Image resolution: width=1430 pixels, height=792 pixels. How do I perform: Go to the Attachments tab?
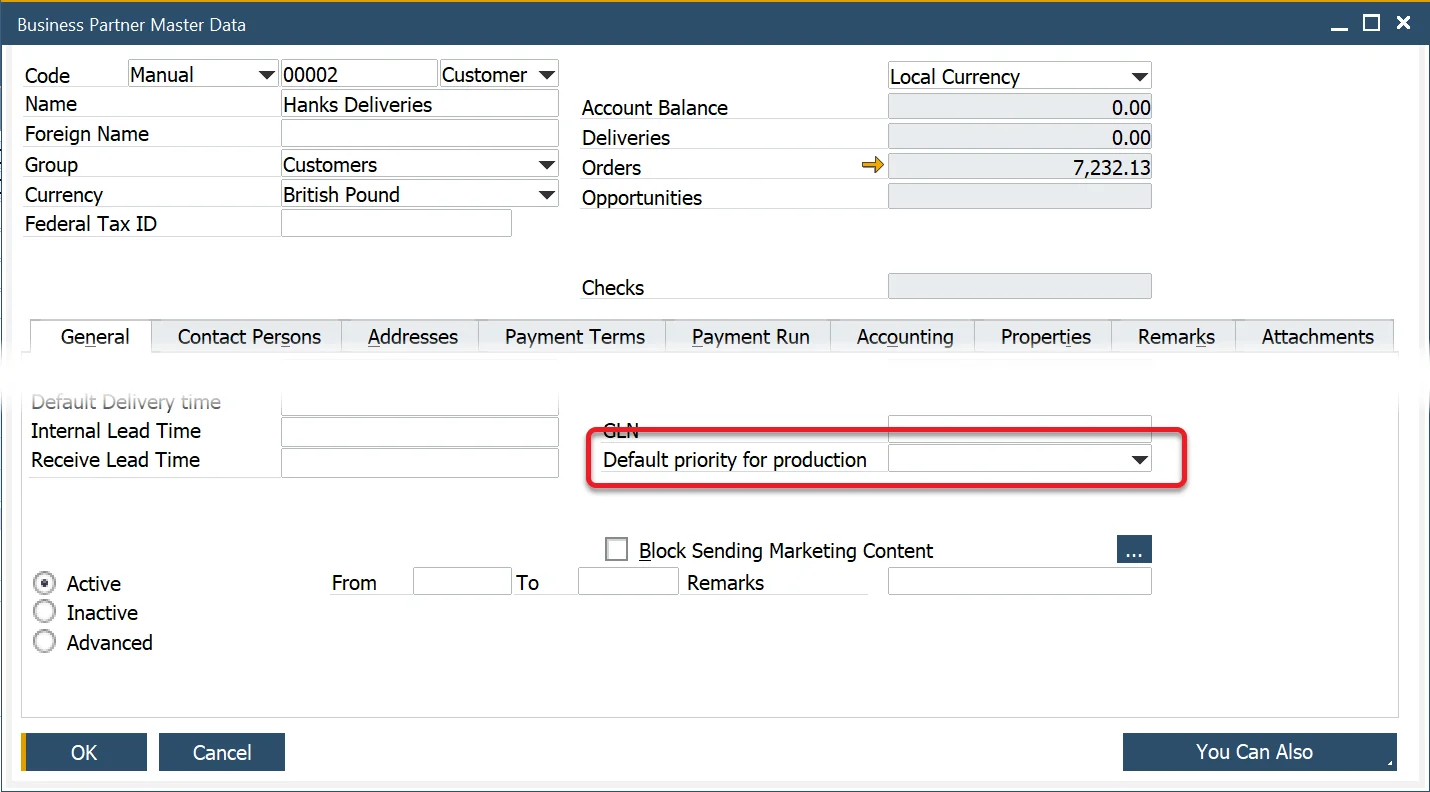1317,337
